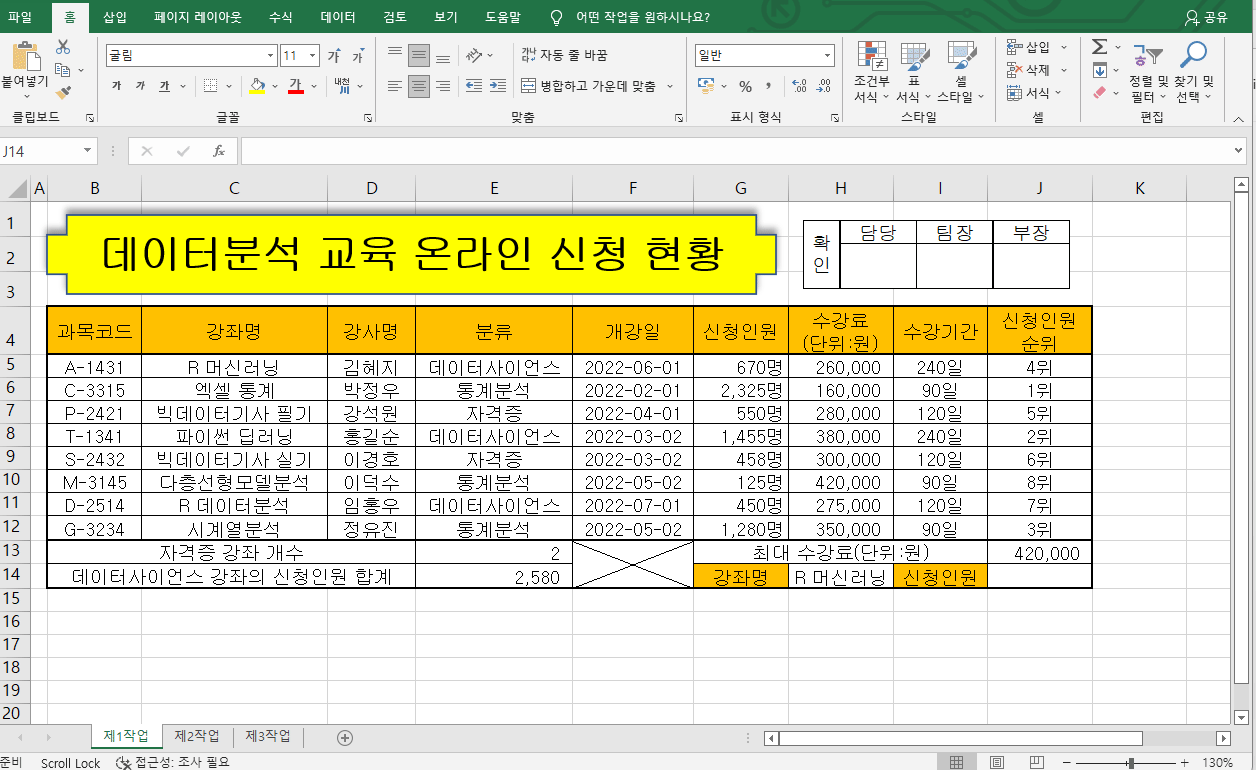Switch to 삽입 ribbon tab

tap(115, 17)
